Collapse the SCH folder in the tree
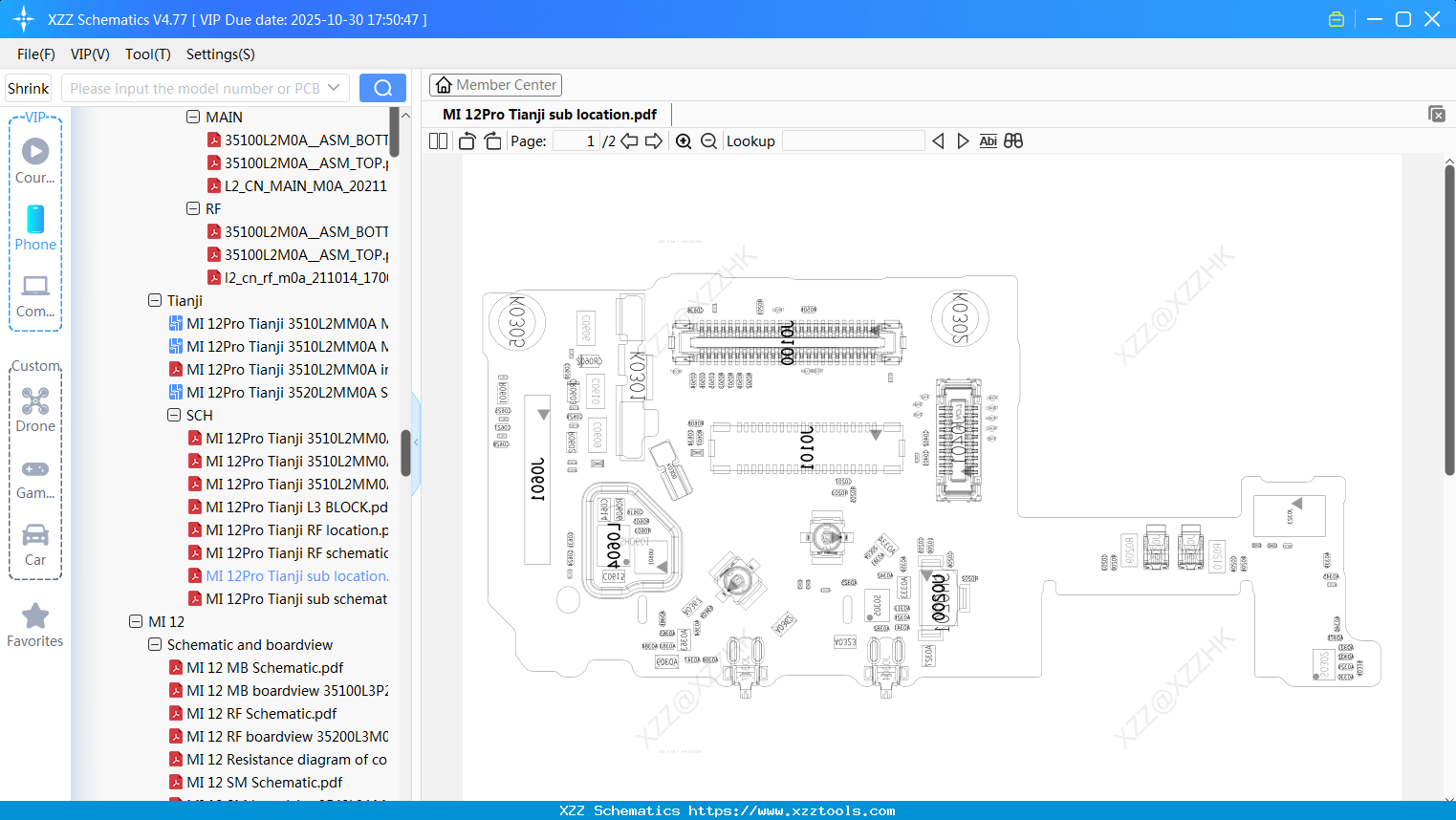 173,415
